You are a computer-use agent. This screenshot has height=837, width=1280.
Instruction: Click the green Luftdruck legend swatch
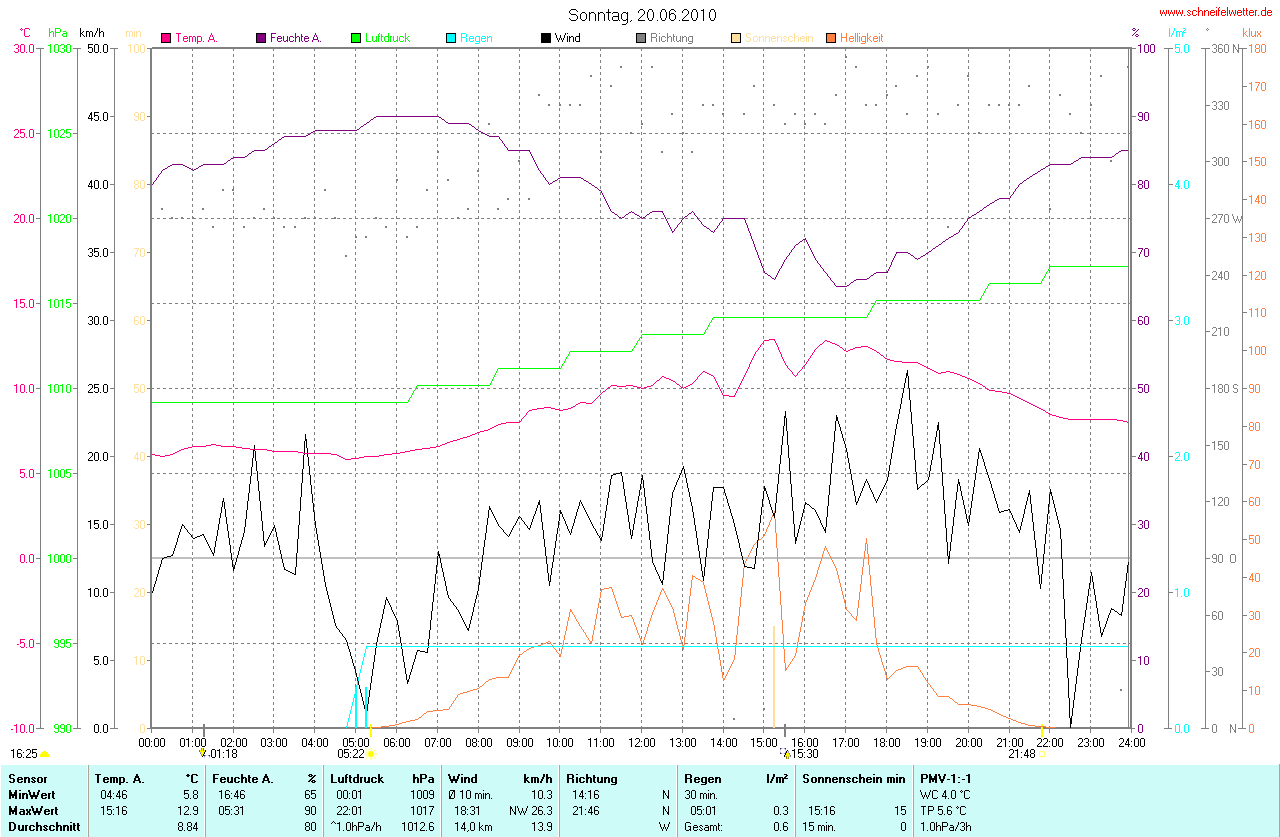(356, 38)
